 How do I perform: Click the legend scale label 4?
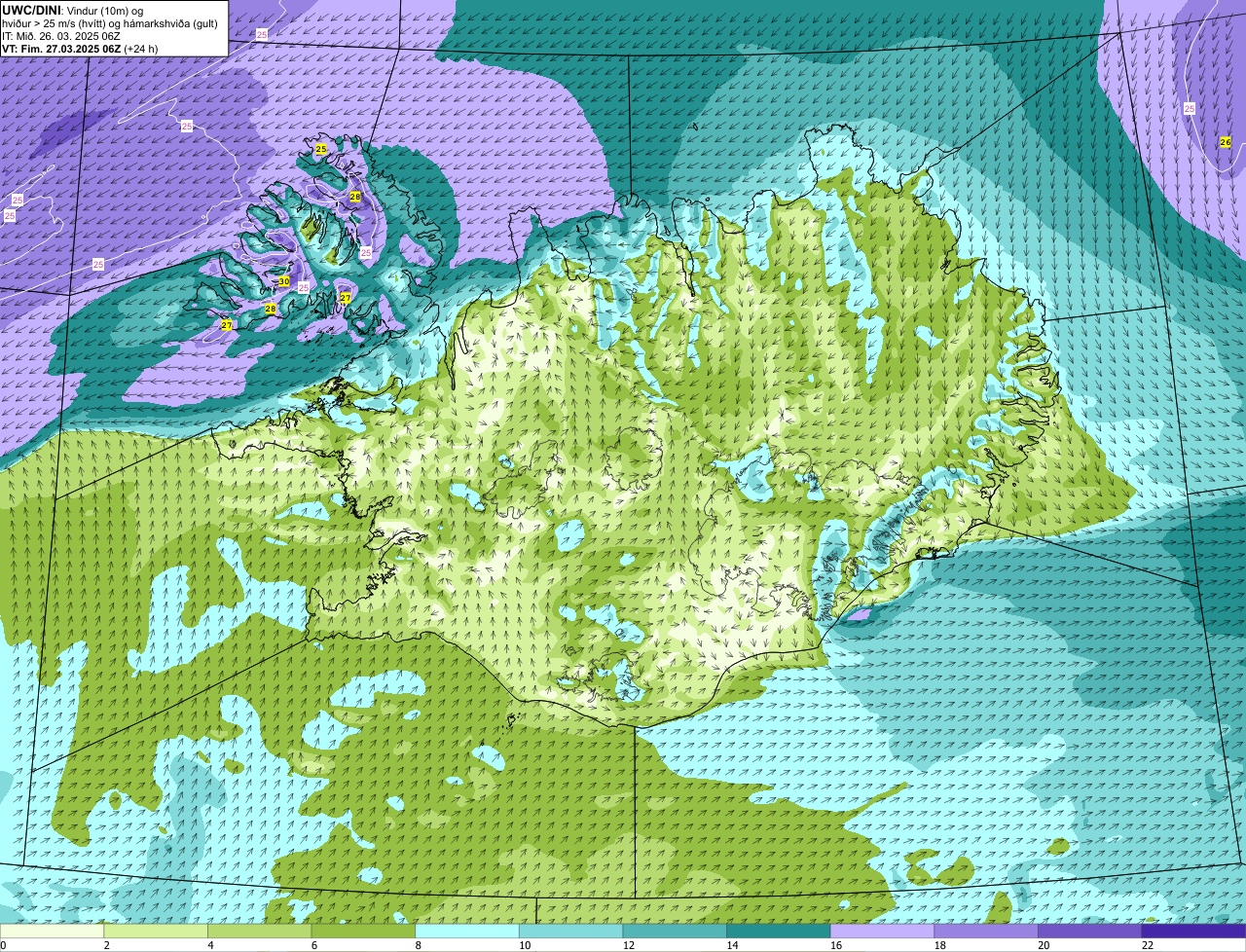coord(210,945)
